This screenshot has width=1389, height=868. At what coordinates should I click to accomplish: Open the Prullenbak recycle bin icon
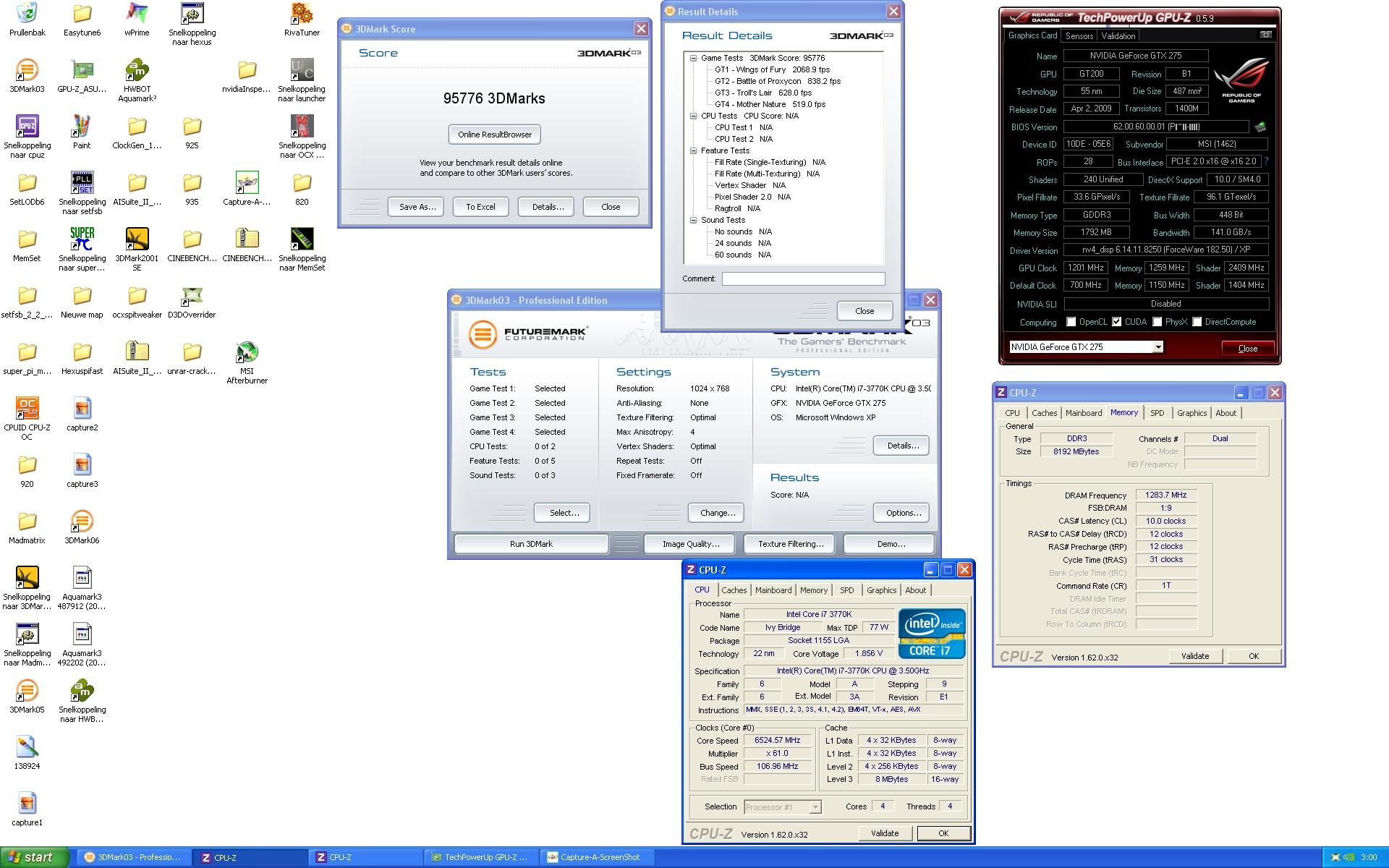(27, 20)
